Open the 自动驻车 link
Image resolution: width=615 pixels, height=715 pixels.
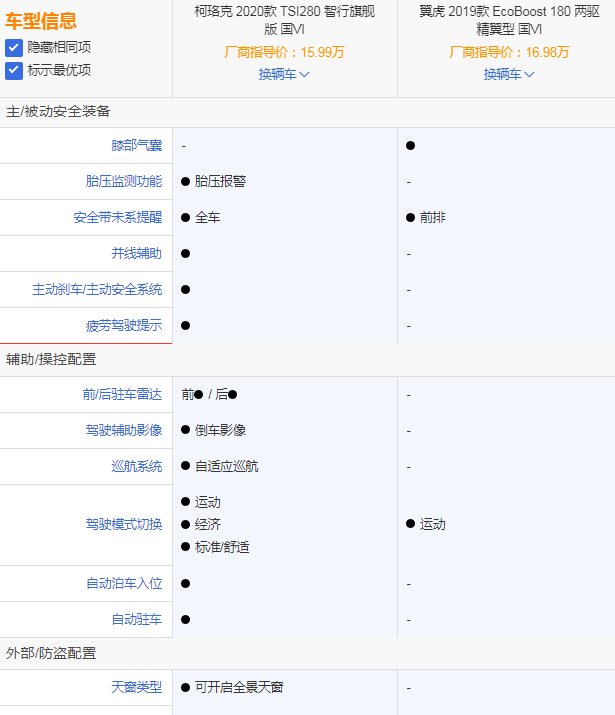pos(136,620)
